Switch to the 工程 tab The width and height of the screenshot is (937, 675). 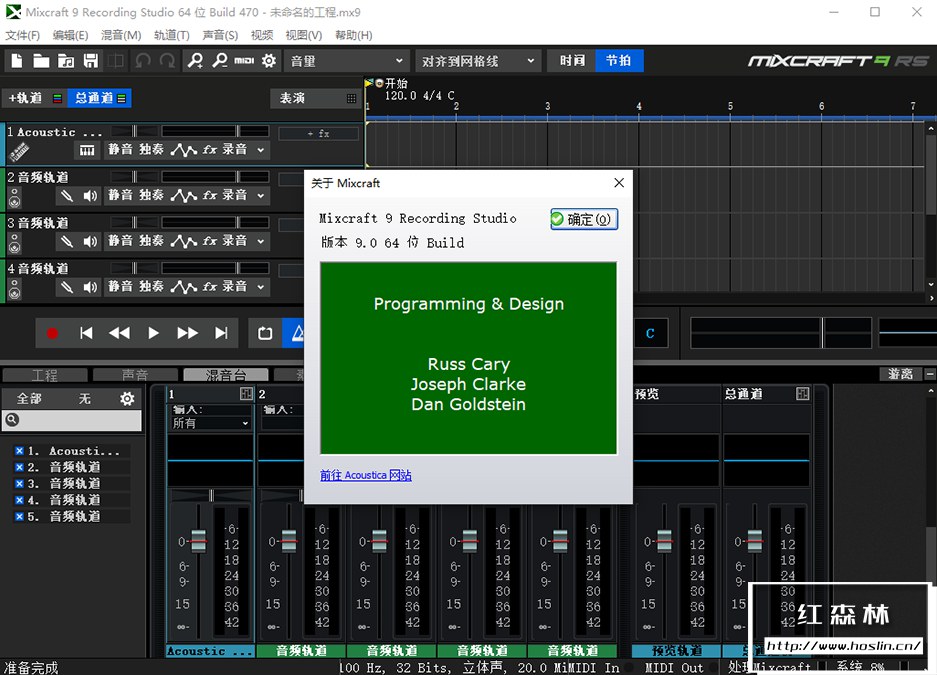click(x=45, y=375)
